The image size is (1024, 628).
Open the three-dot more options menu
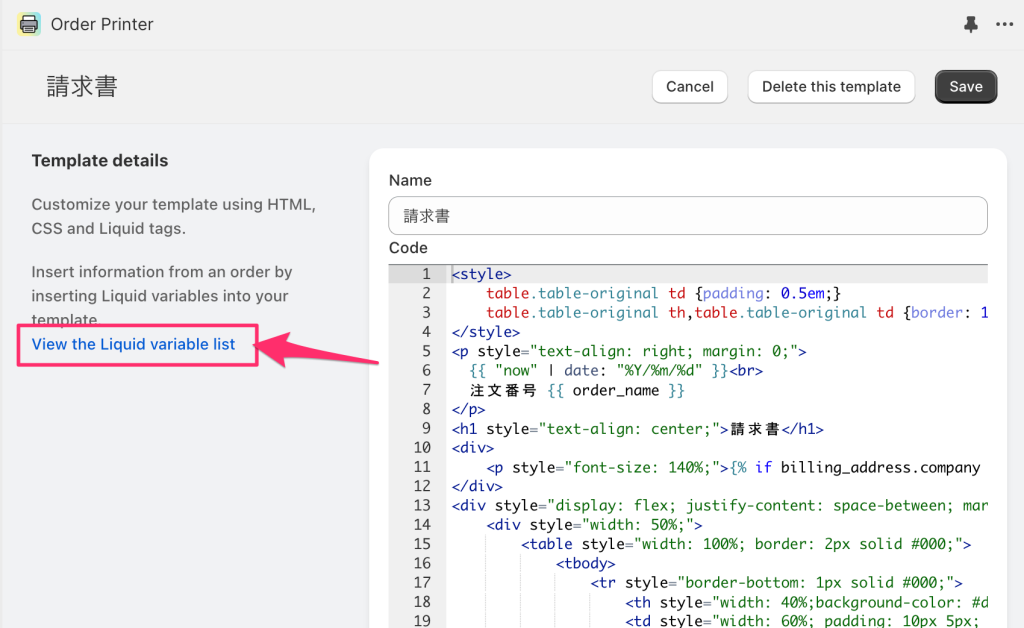click(1004, 24)
